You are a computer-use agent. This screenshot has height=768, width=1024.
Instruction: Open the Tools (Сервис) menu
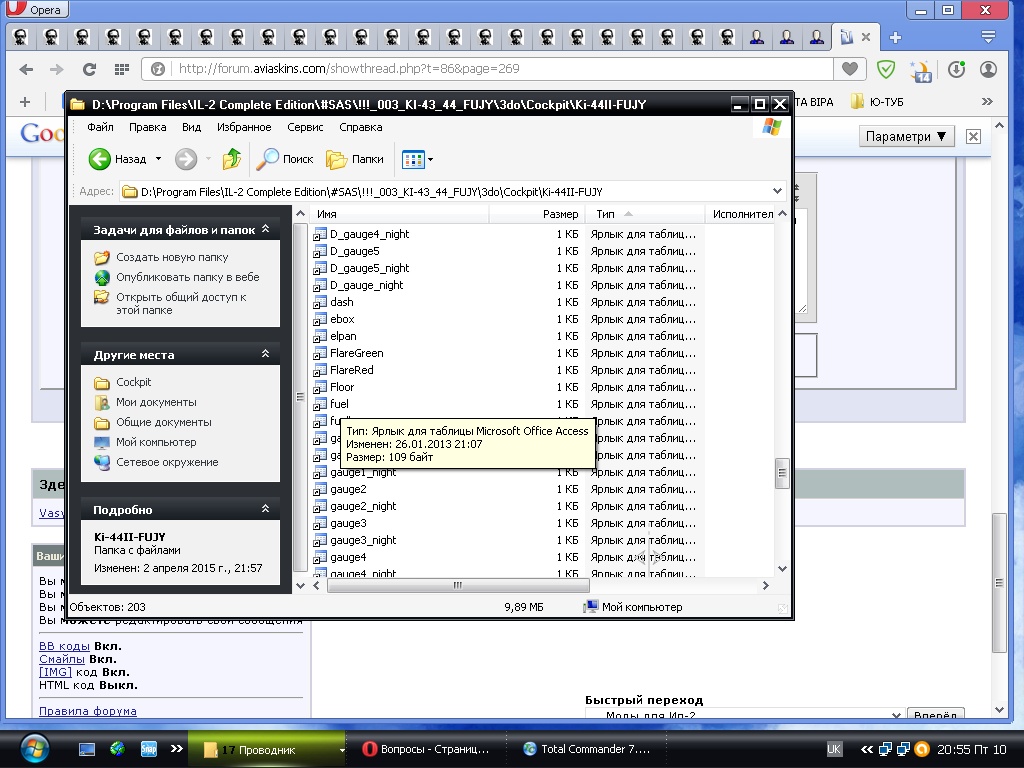[x=305, y=127]
